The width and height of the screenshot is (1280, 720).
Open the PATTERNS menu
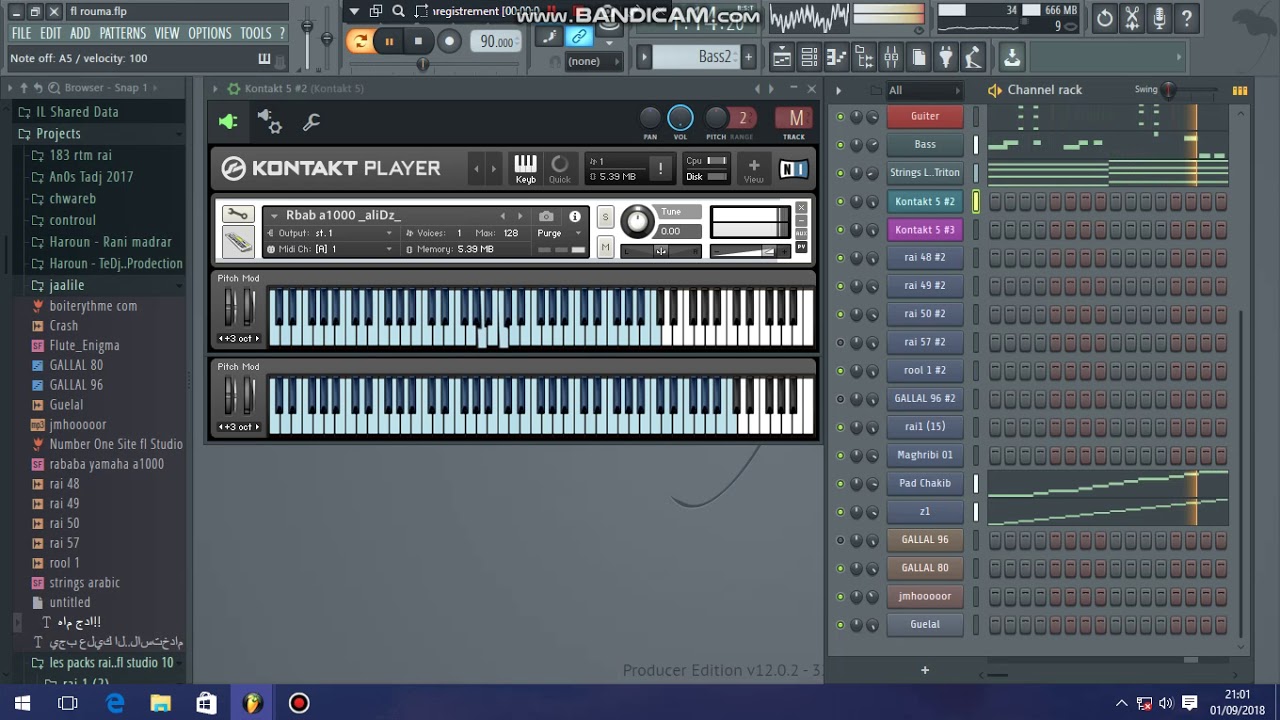[123, 33]
